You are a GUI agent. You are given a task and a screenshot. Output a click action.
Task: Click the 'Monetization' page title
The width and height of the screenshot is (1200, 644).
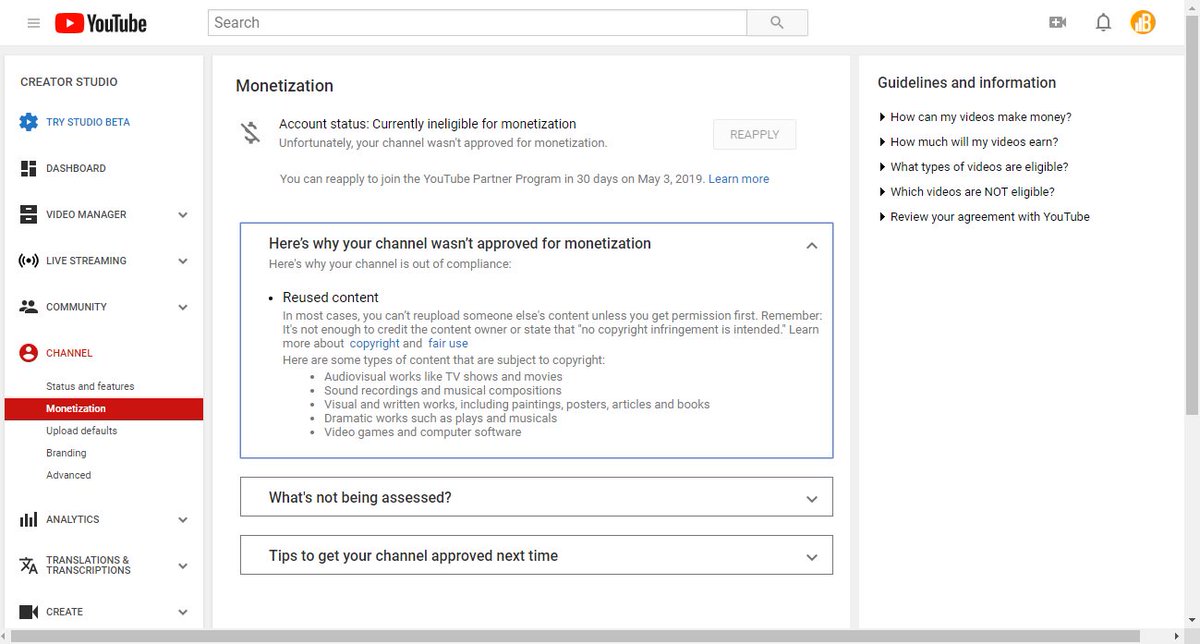click(x=285, y=86)
